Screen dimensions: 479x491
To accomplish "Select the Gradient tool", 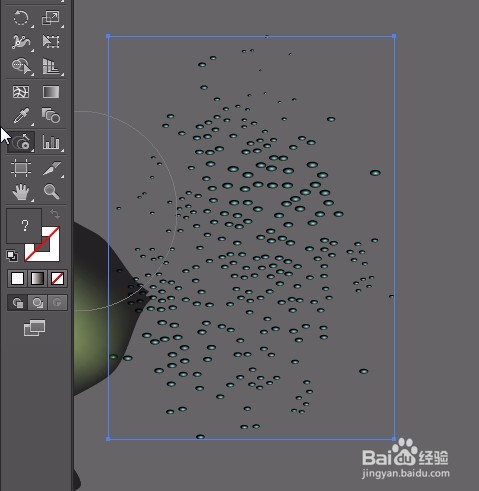I will (x=51, y=92).
